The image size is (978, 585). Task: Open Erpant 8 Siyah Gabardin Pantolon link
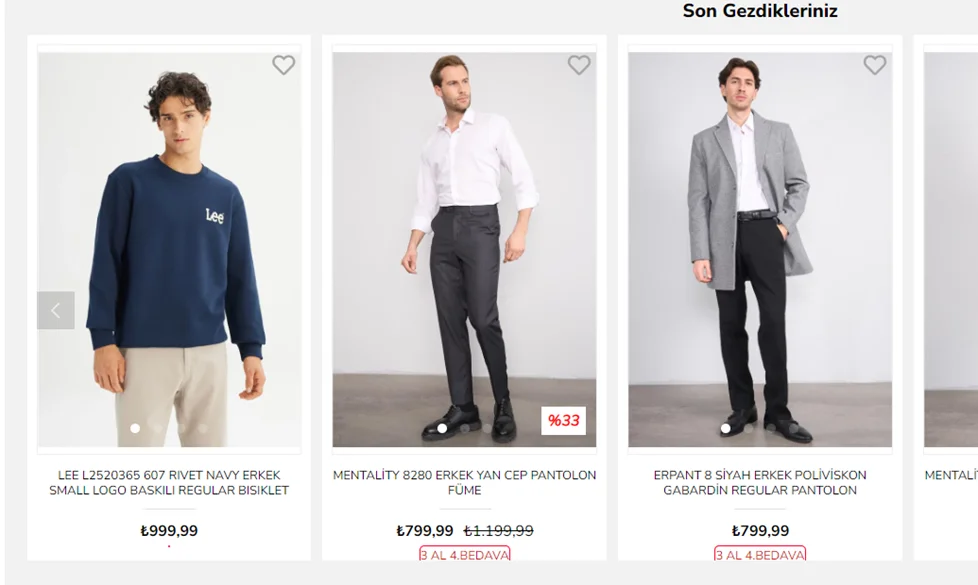point(760,483)
